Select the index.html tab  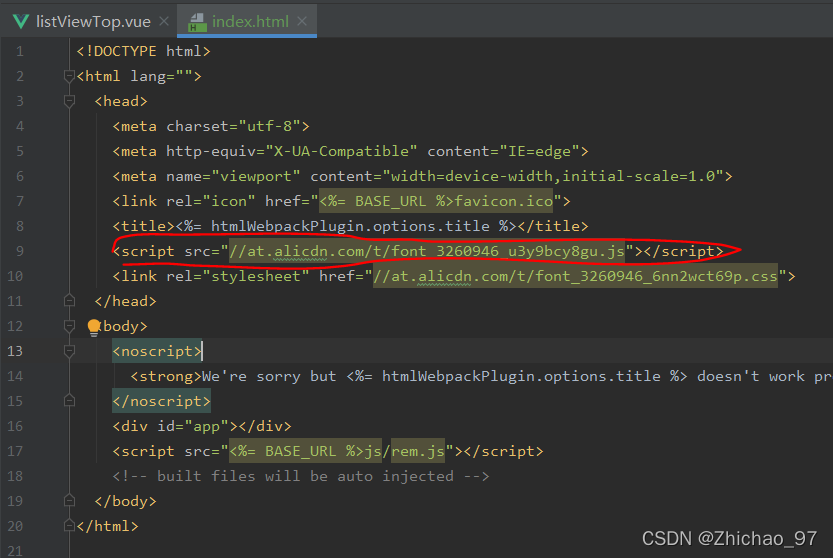click(250, 21)
